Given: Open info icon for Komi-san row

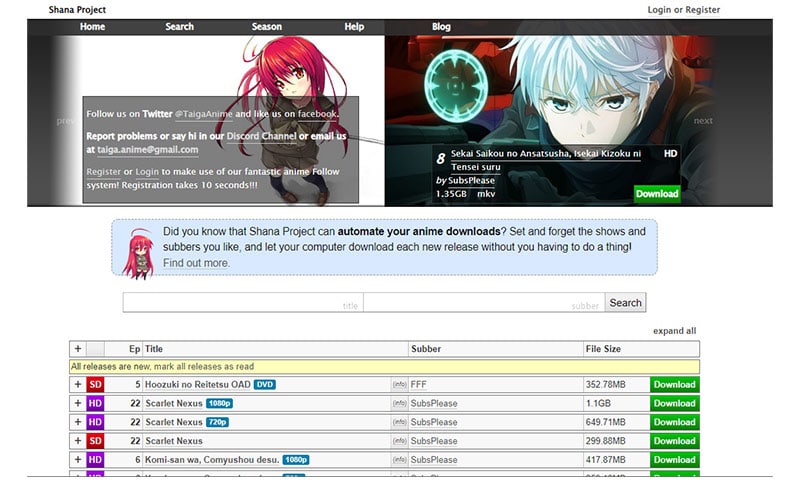Looking at the screenshot, I should (x=399, y=460).
